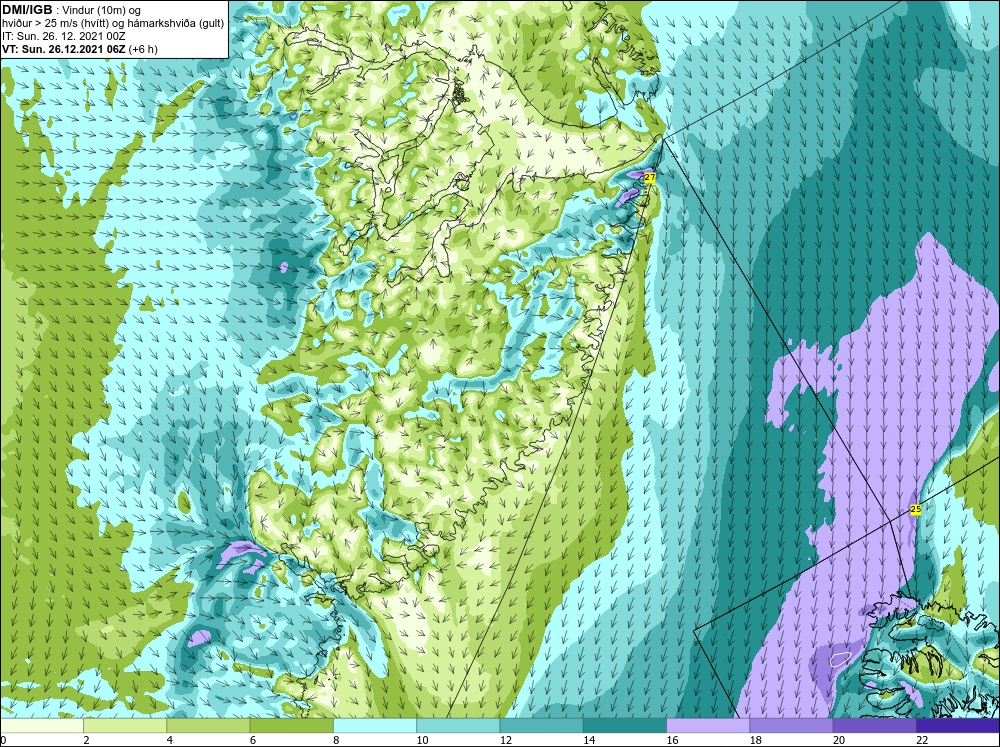
Task: Pick the 8–10 m/s light cyan swatch
Action: click(x=375, y=726)
